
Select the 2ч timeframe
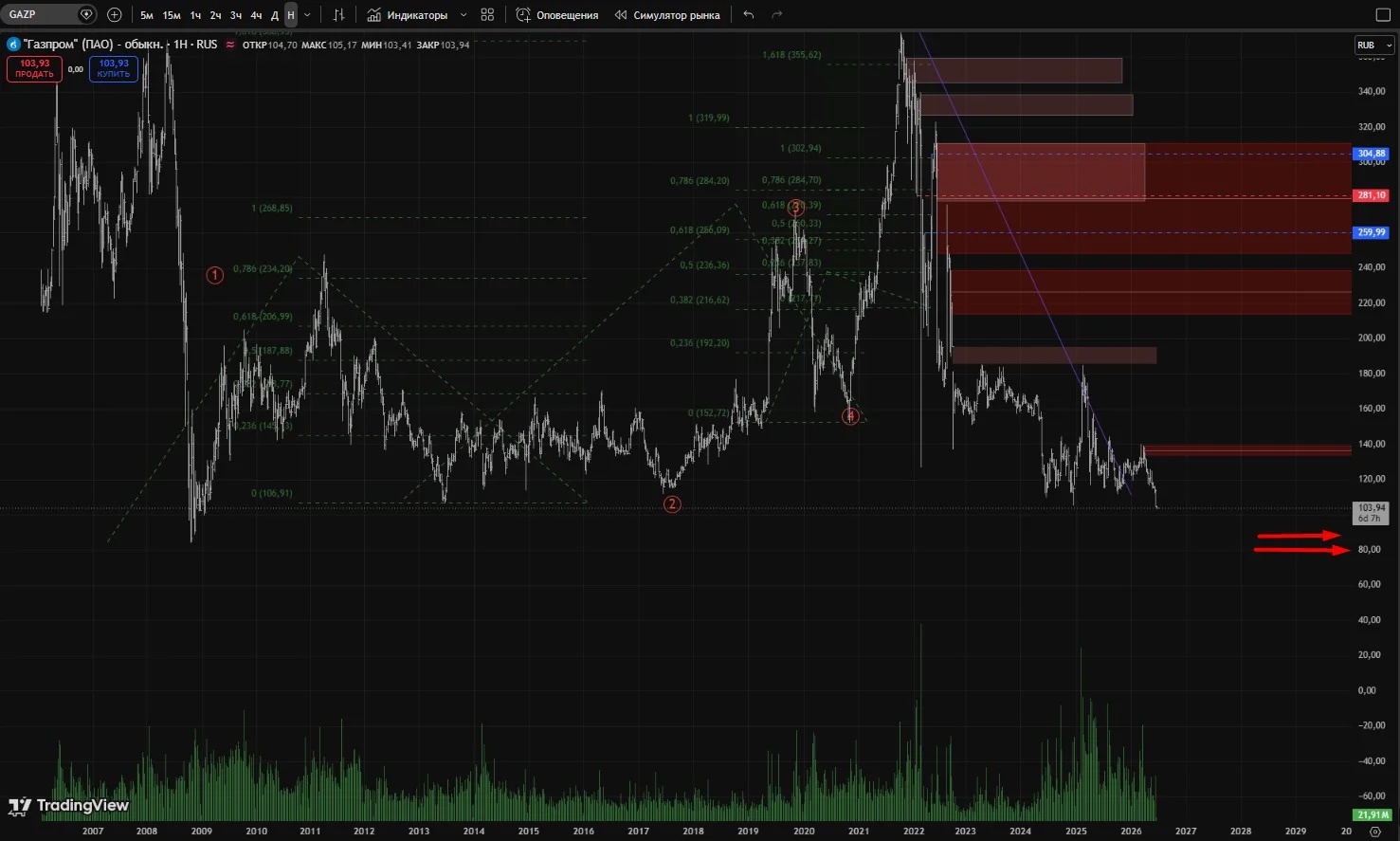coord(216,15)
